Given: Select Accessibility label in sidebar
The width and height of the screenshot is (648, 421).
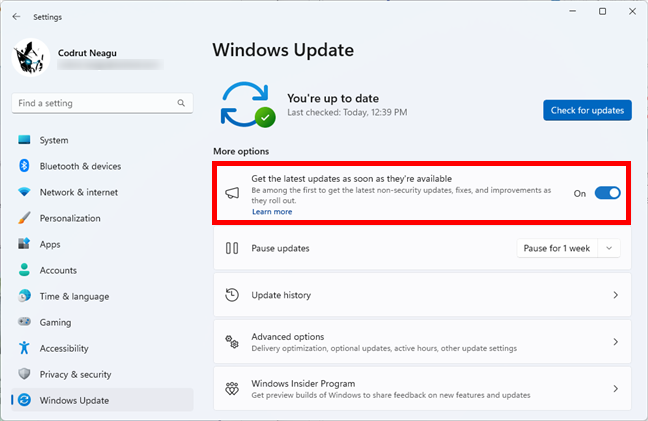Looking at the screenshot, I should (64, 348).
